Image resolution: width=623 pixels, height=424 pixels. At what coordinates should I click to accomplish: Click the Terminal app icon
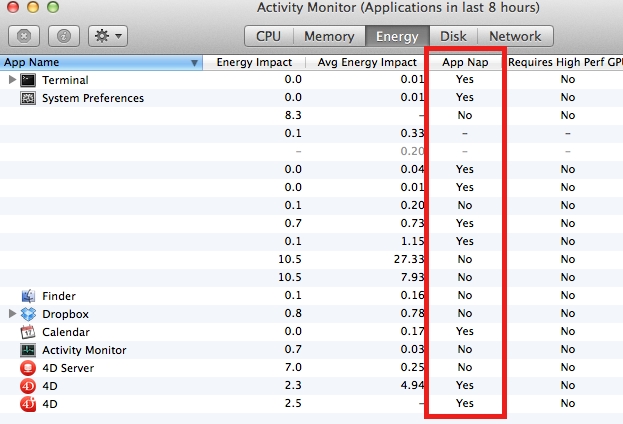(28, 80)
